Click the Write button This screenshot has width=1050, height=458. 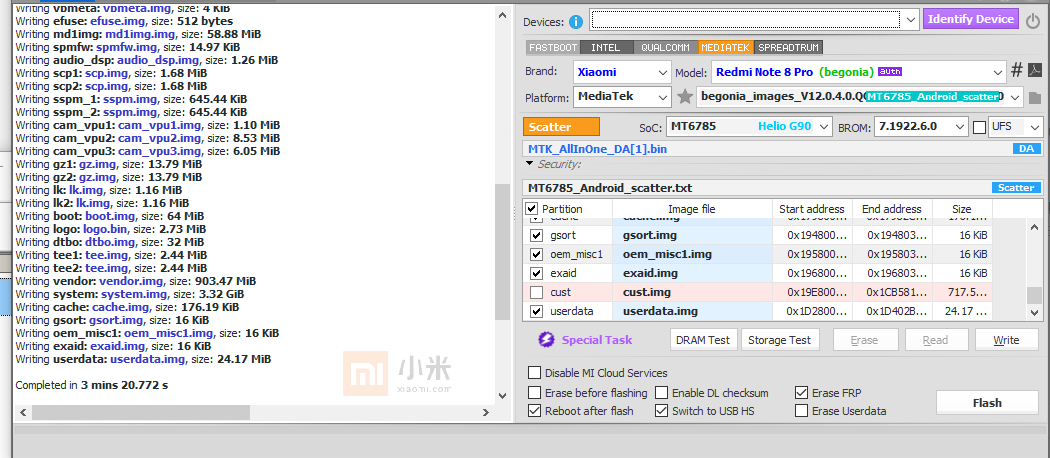tap(1006, 339)
